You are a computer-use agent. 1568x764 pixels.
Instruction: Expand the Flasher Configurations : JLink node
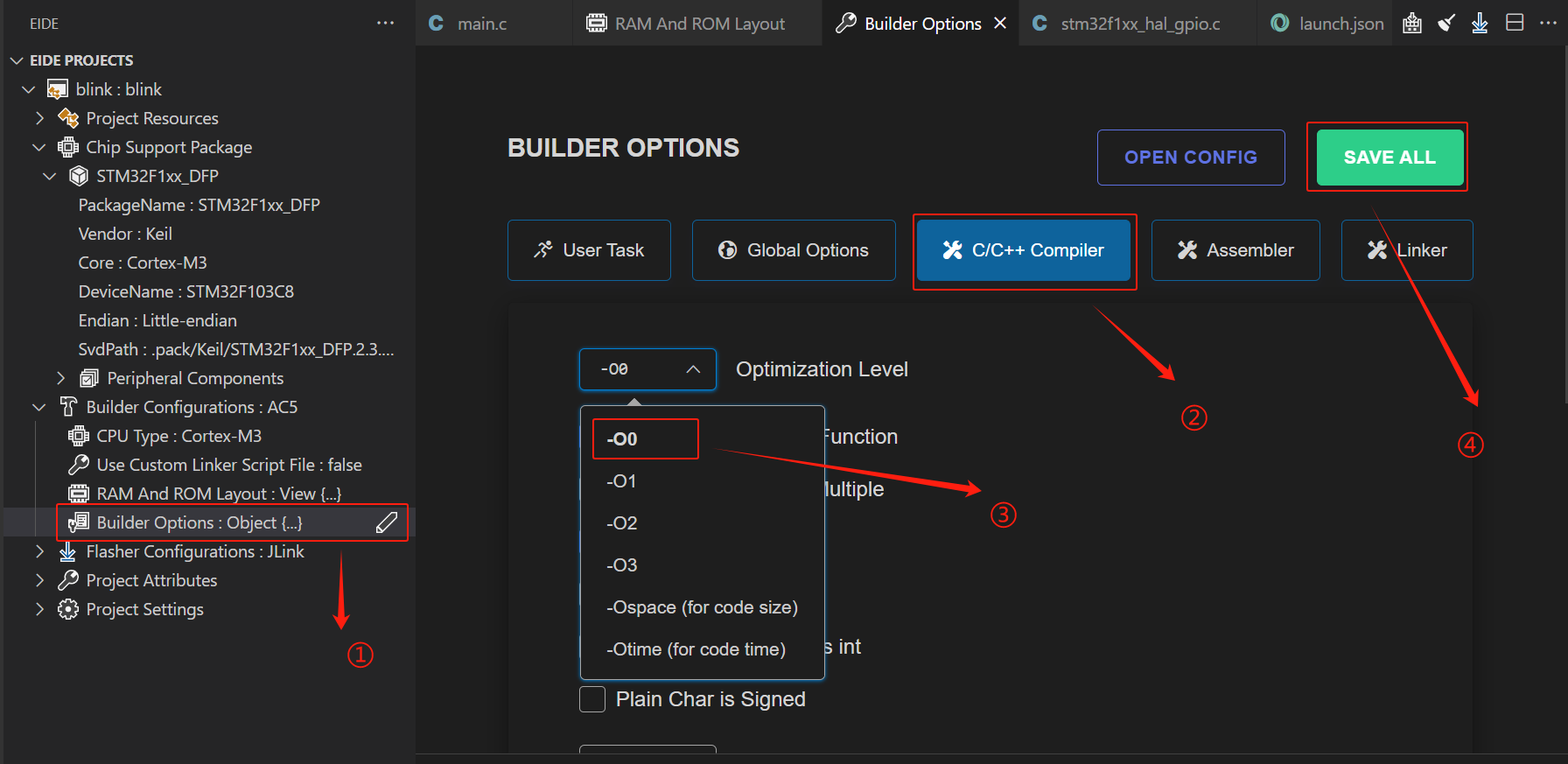(x=40, y=551)
